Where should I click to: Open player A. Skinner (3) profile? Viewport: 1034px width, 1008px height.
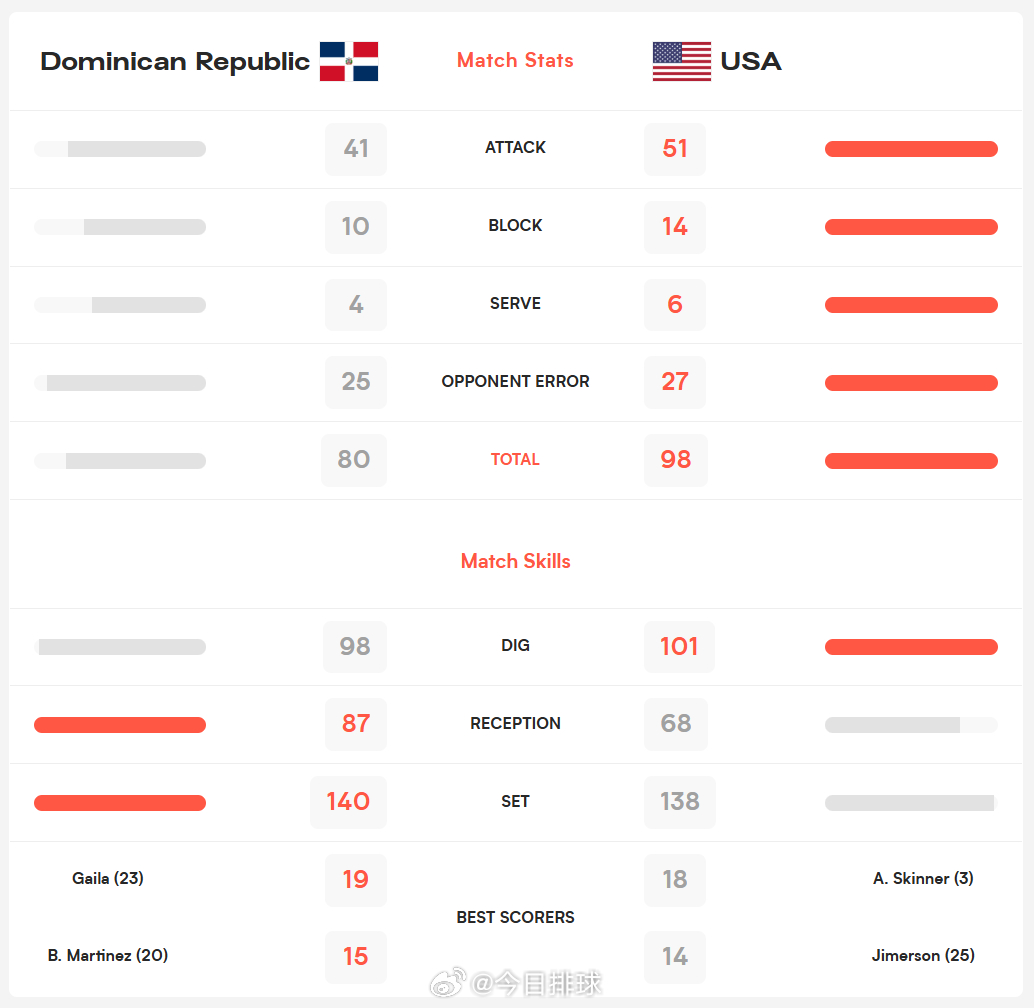(x=923, y=878)
